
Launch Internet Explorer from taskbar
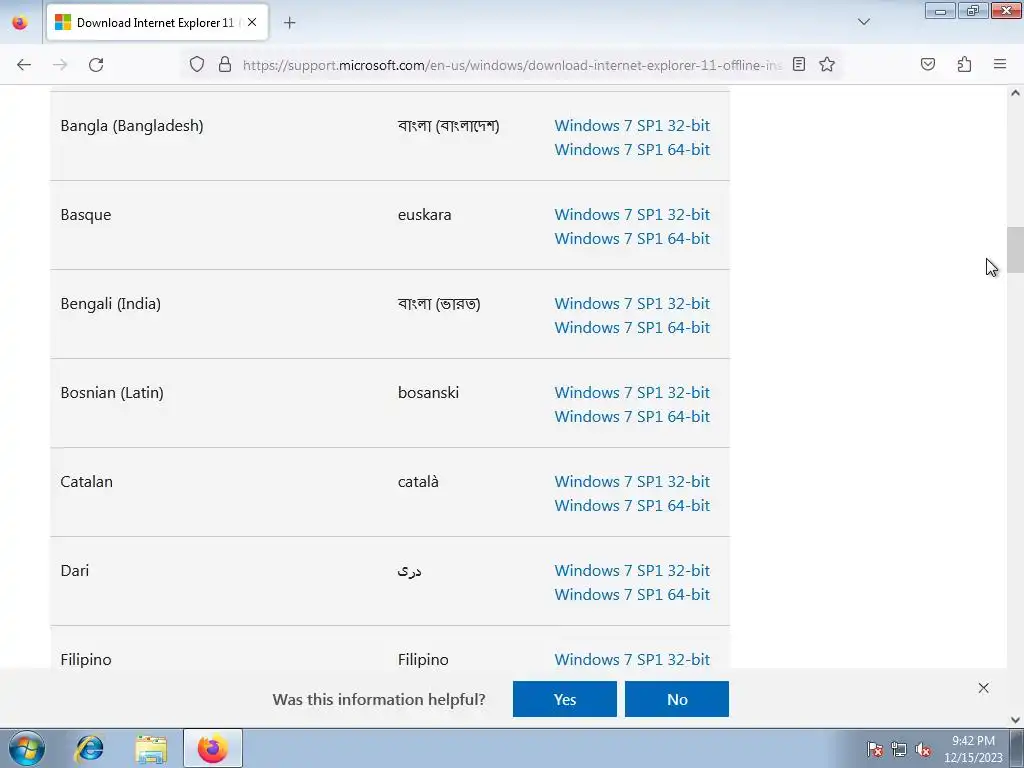click(89, 748)
